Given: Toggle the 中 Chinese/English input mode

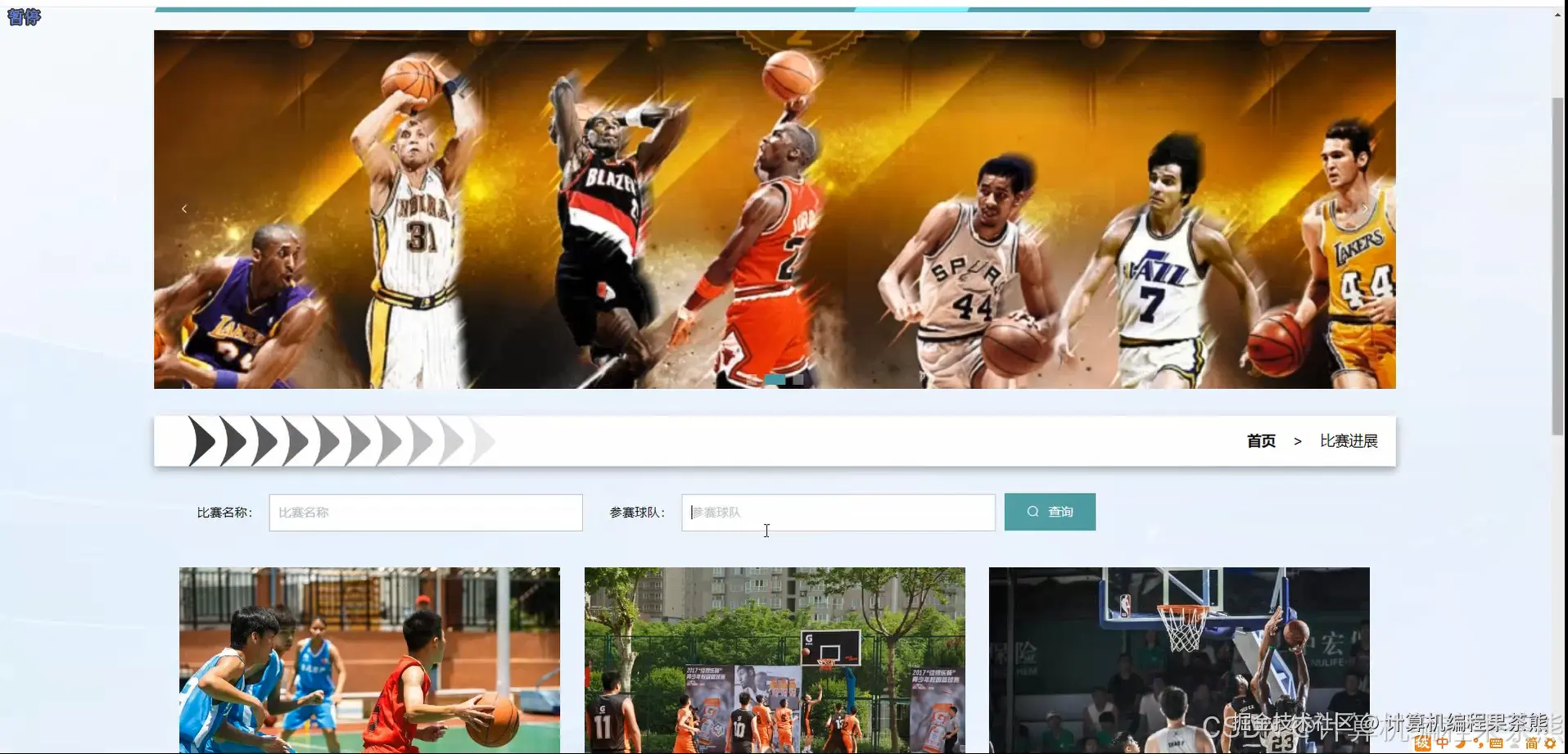Looking at the screenshot, I should point(1442,743).
